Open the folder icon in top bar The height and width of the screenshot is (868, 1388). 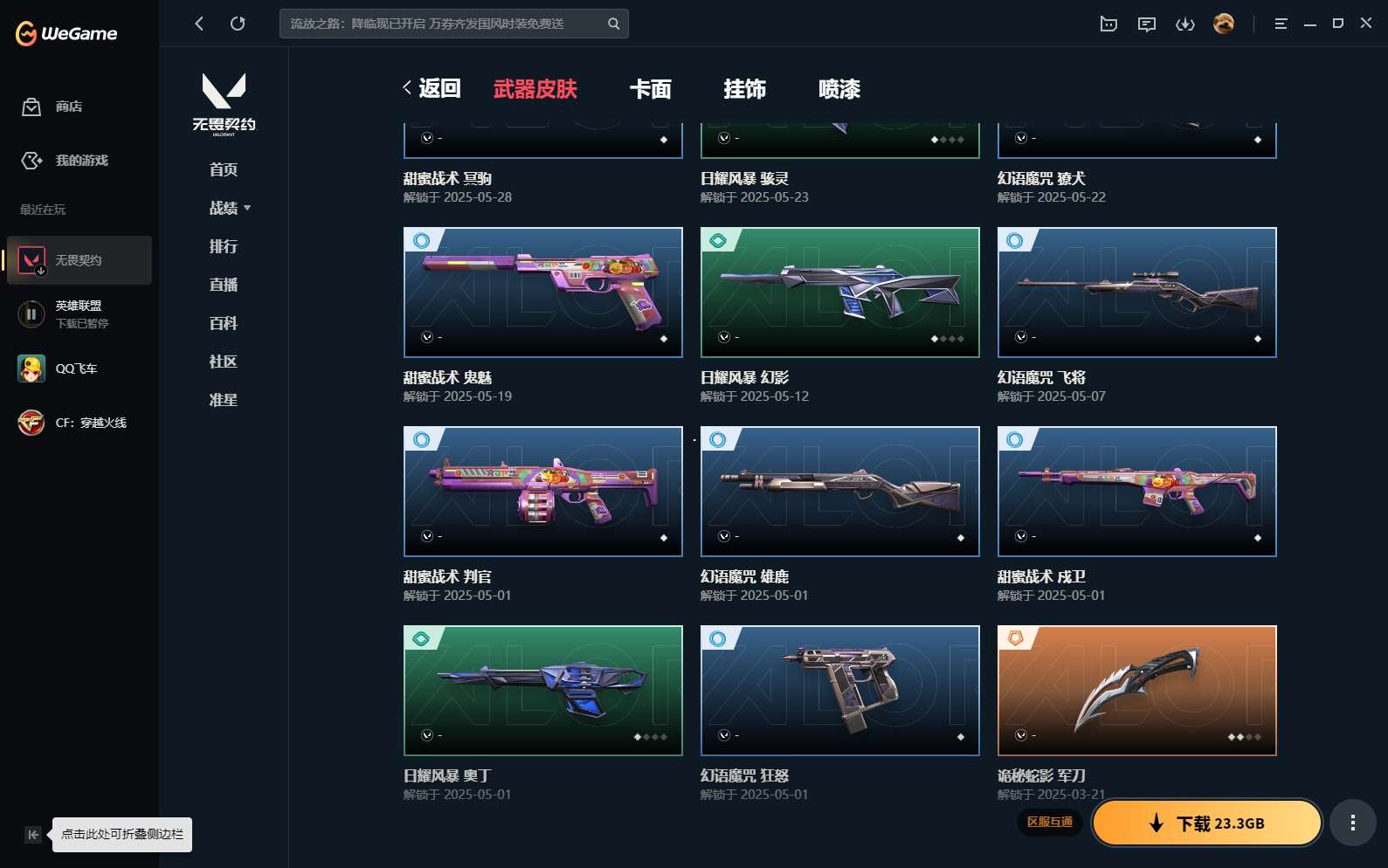tap(1108, 24)
